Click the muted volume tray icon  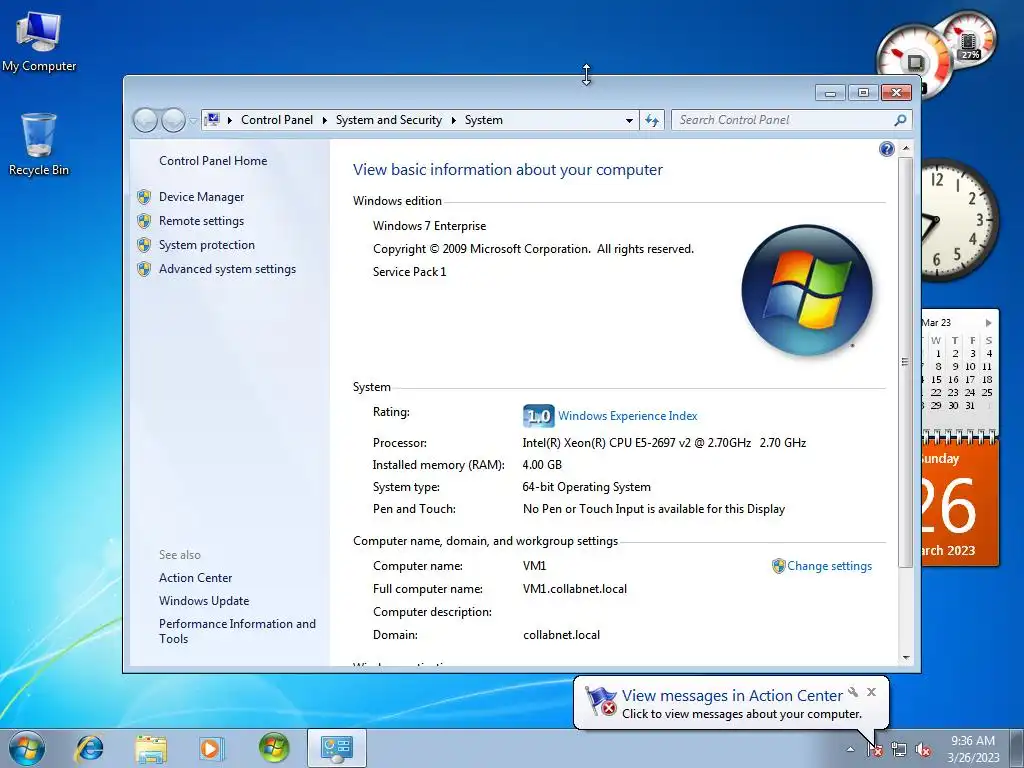pos(923,749)
